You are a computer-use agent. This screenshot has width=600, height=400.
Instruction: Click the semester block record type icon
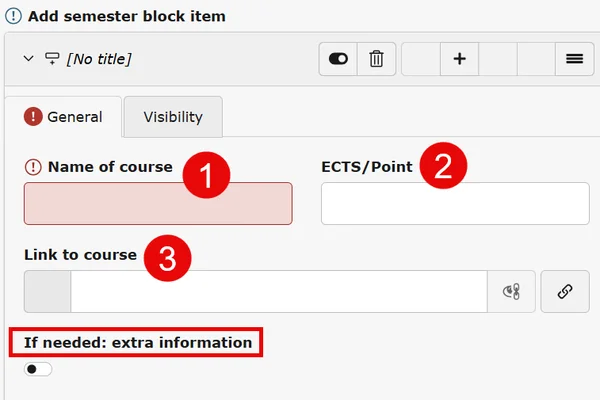click(52, 59)
